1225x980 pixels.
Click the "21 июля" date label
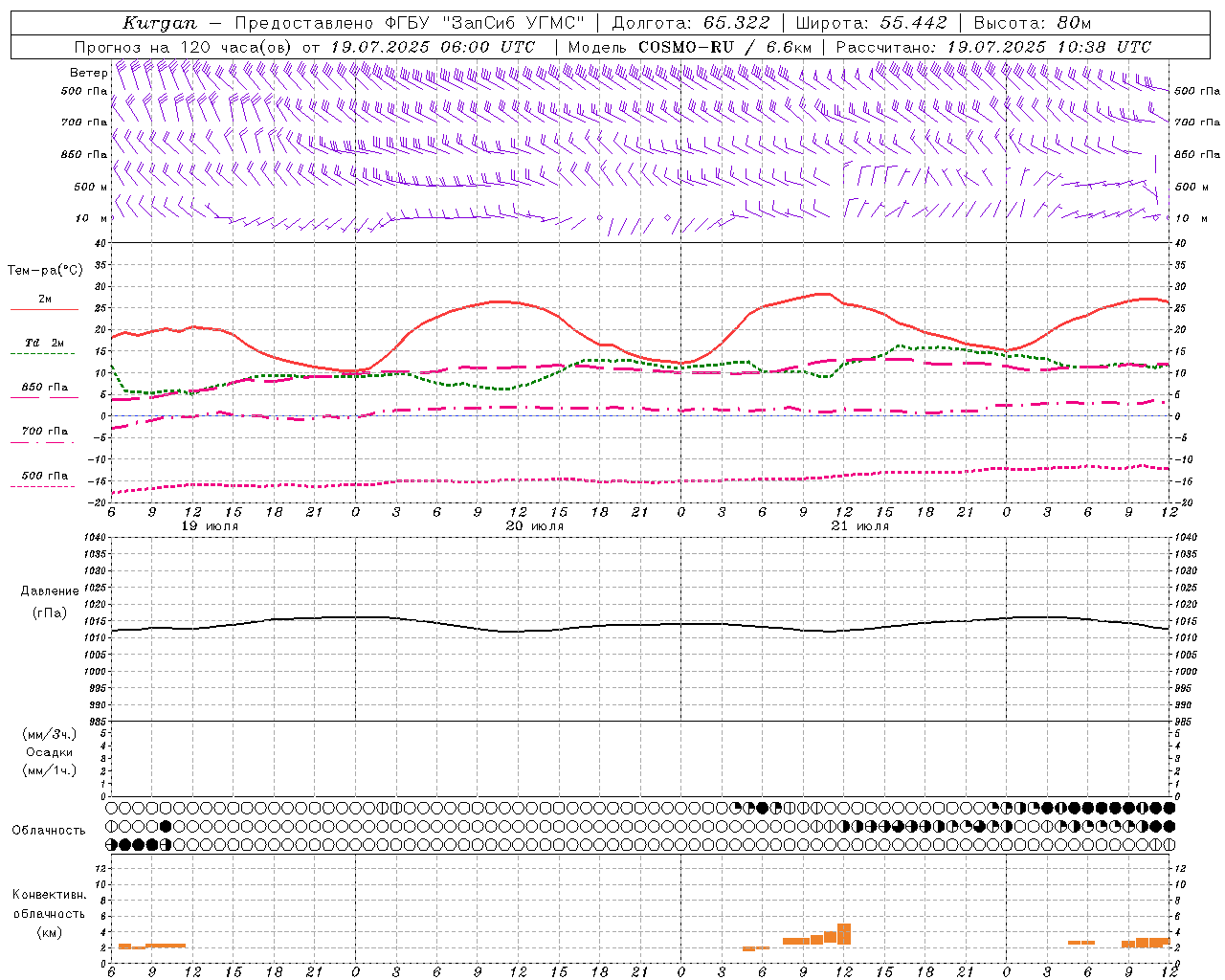click(860, 526)
